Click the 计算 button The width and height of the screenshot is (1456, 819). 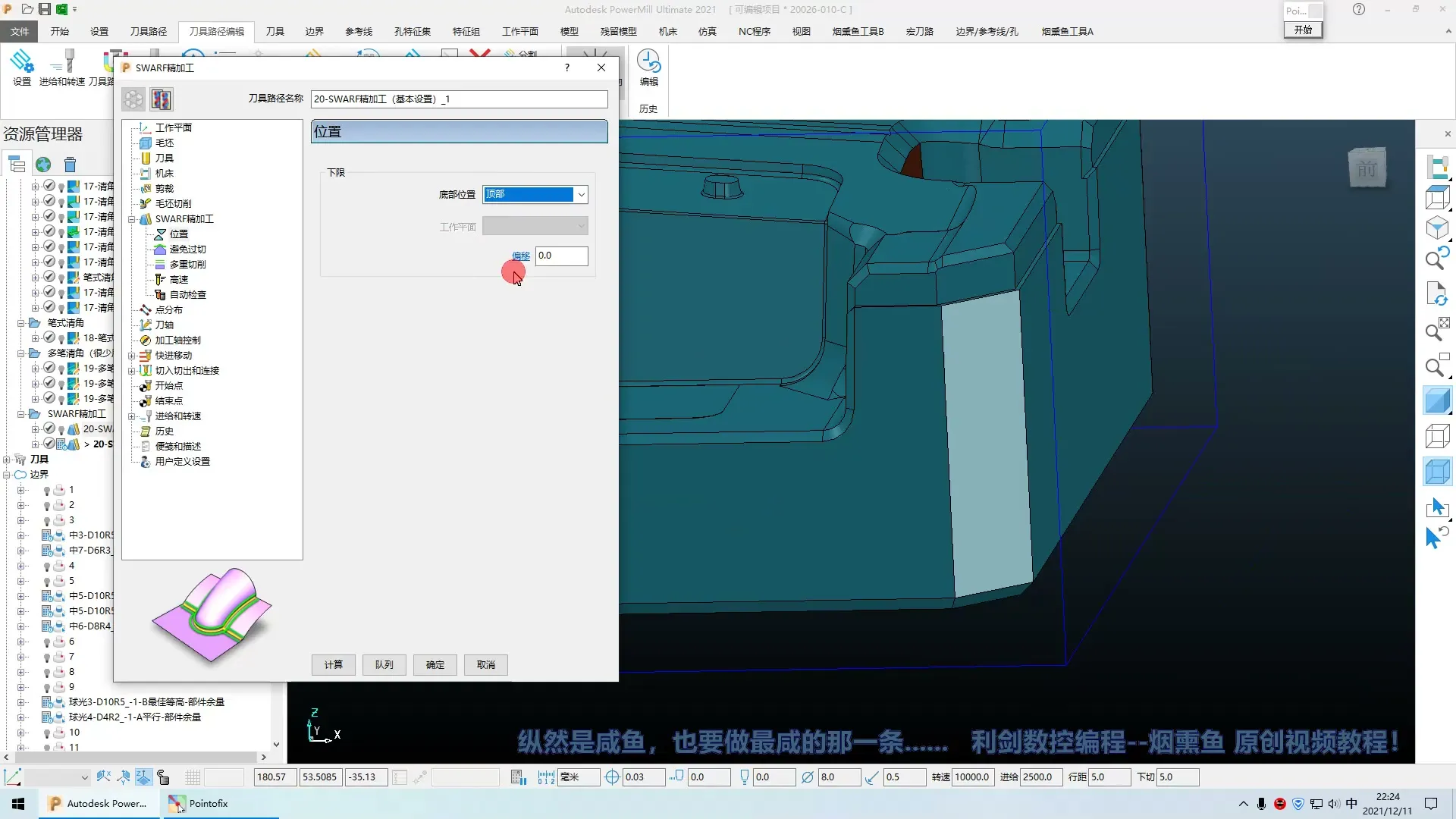[x=333, y=665]
